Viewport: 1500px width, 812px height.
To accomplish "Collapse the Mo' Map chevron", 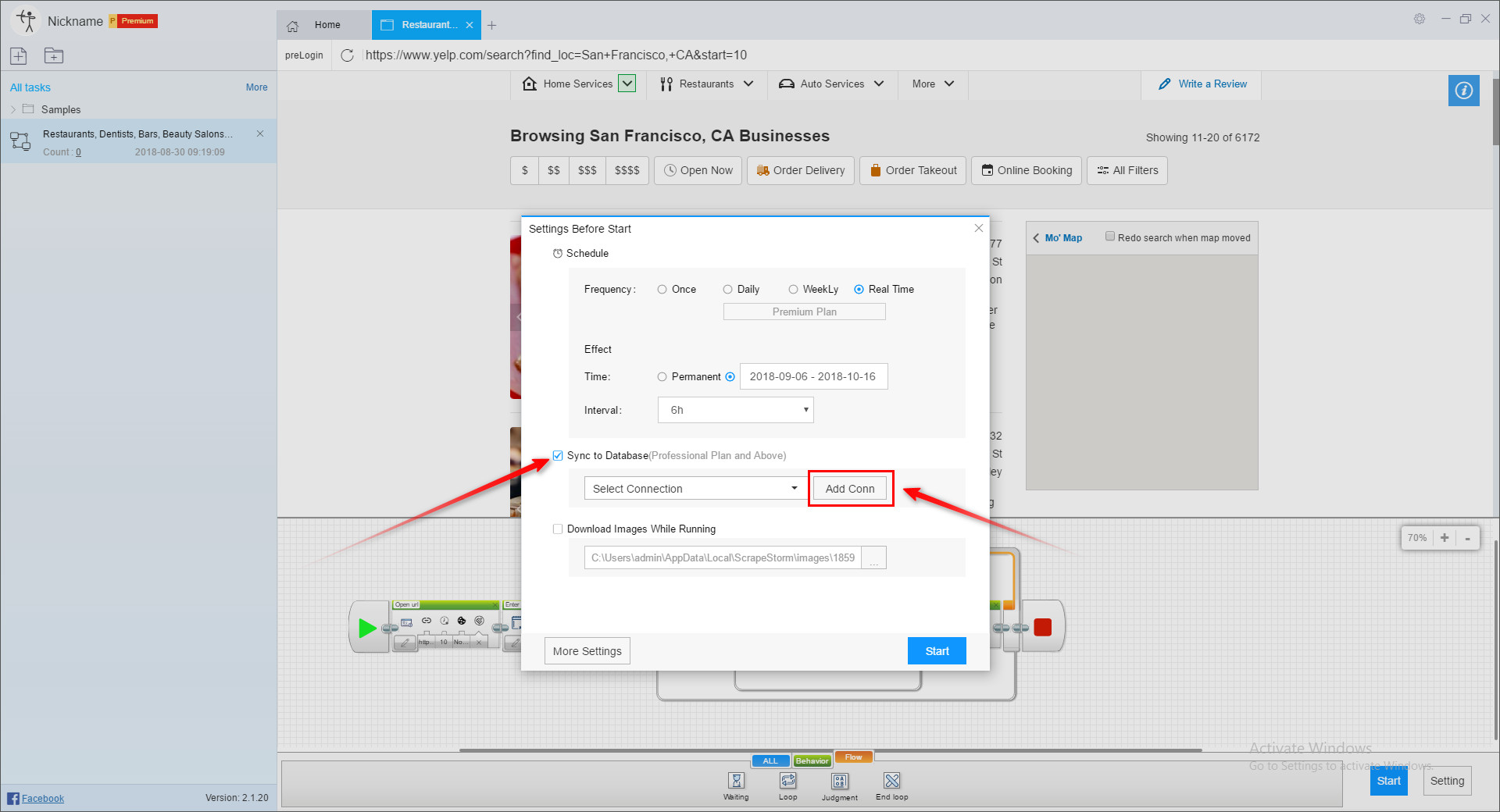I will (1036, 238).
